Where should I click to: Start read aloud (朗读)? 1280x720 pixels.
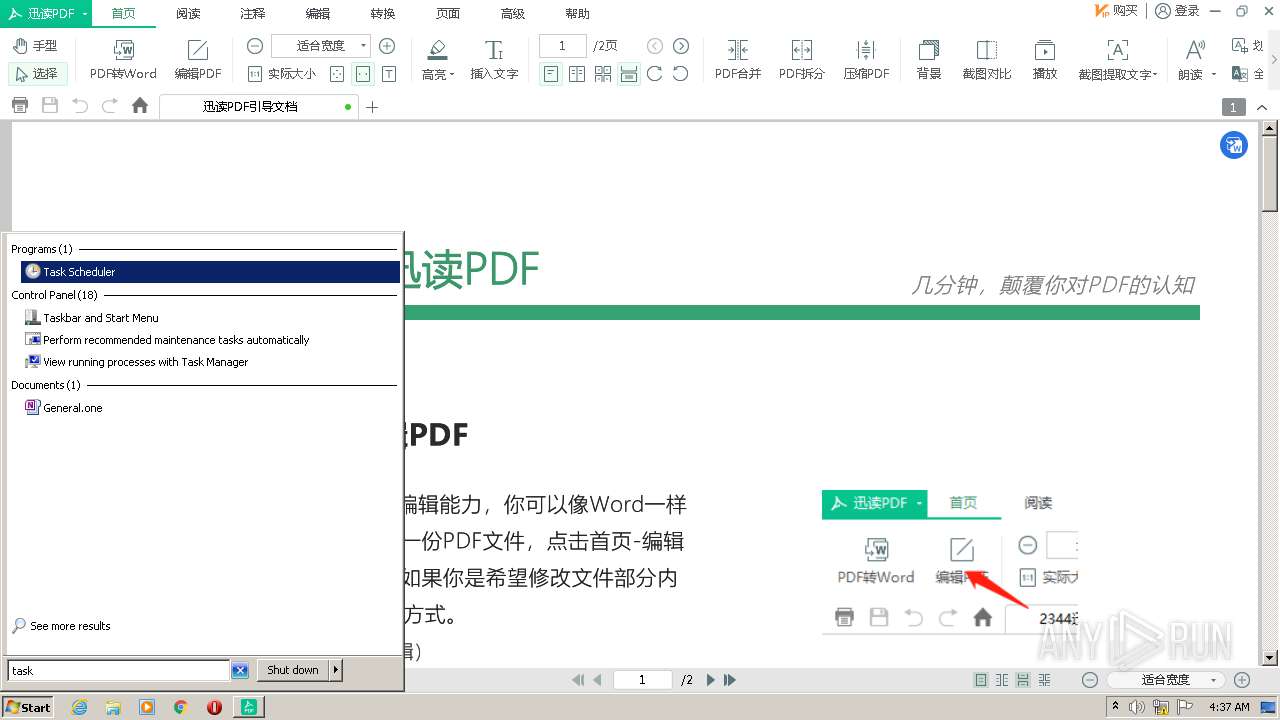pyautogui.click(x=1191, y=60)
